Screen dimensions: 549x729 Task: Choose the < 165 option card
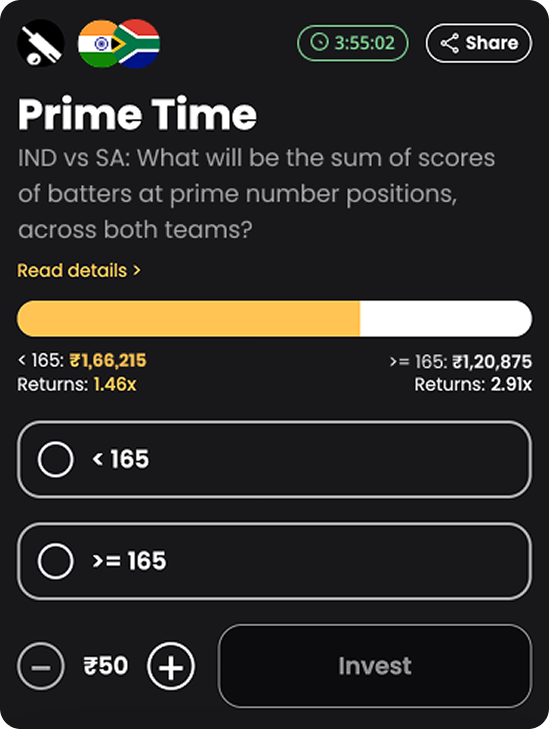tap(274, 459)
